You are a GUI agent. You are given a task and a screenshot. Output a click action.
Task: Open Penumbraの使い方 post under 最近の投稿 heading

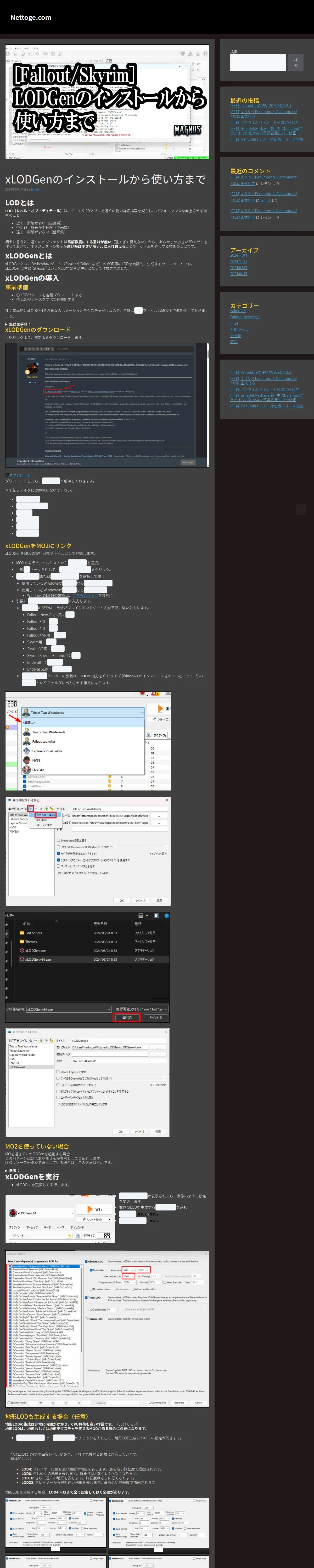click(260, 105)
